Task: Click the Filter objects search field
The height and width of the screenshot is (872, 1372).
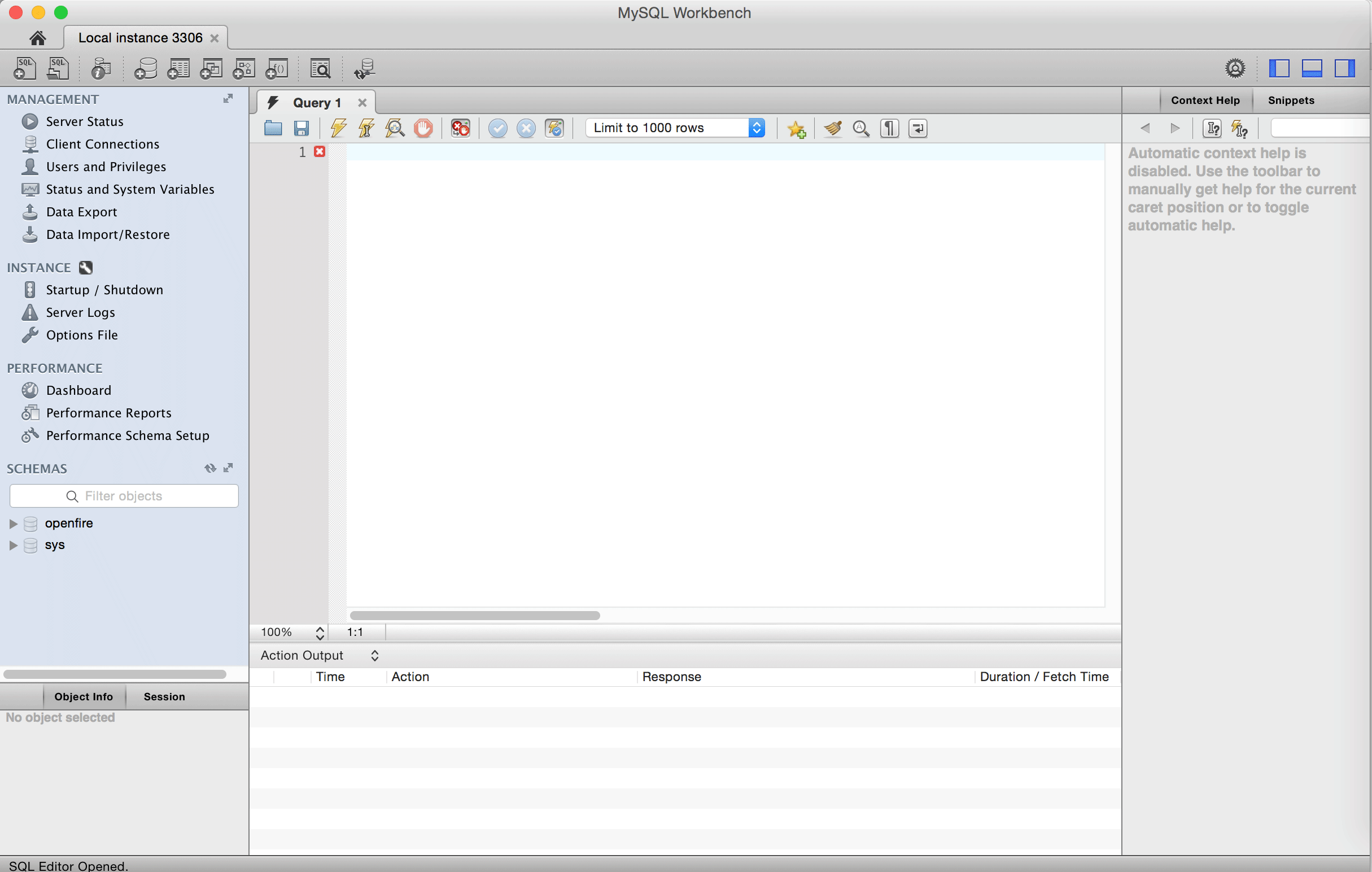Action: pos(124,496)
